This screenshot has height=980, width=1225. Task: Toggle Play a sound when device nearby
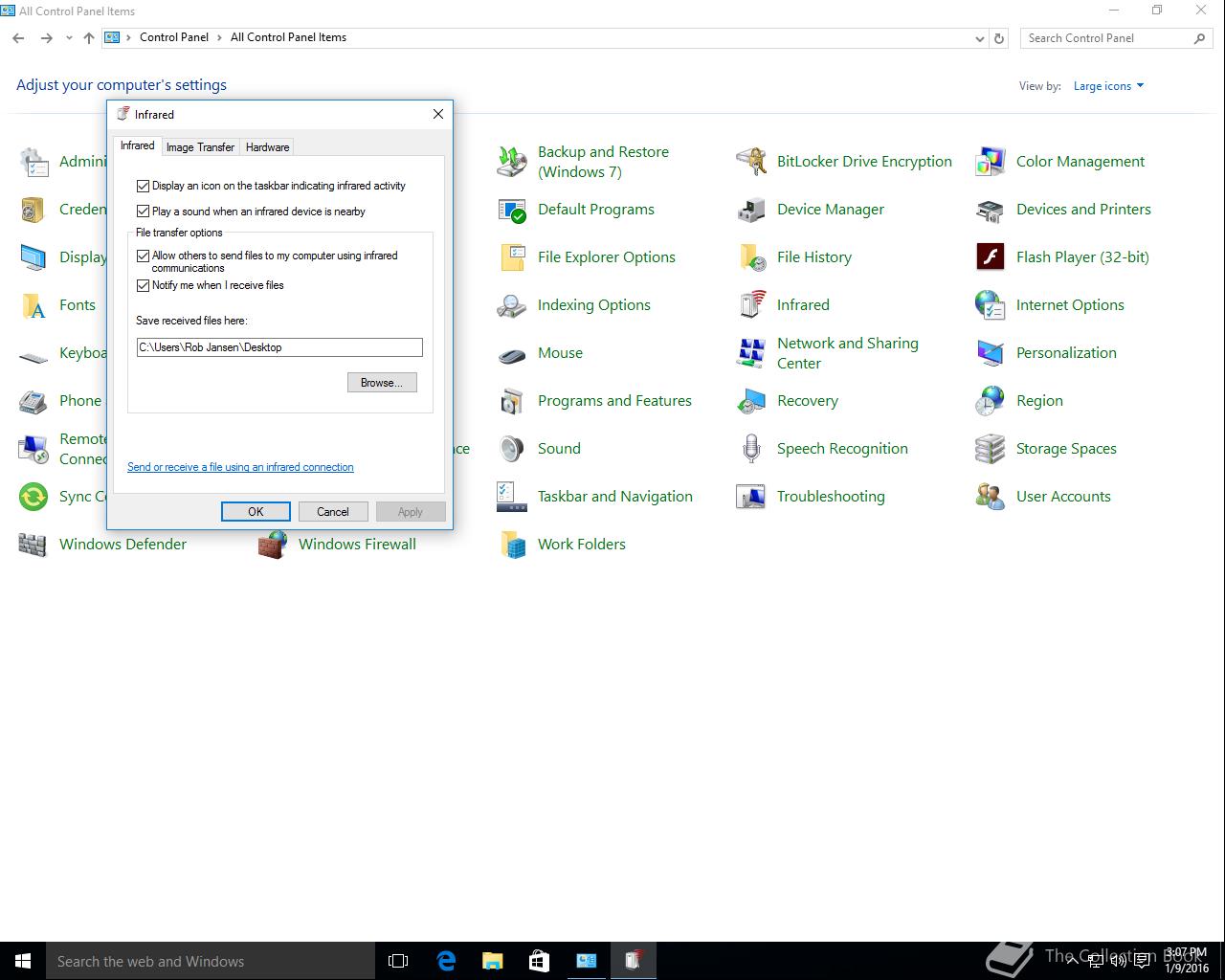tap(144, 212)
